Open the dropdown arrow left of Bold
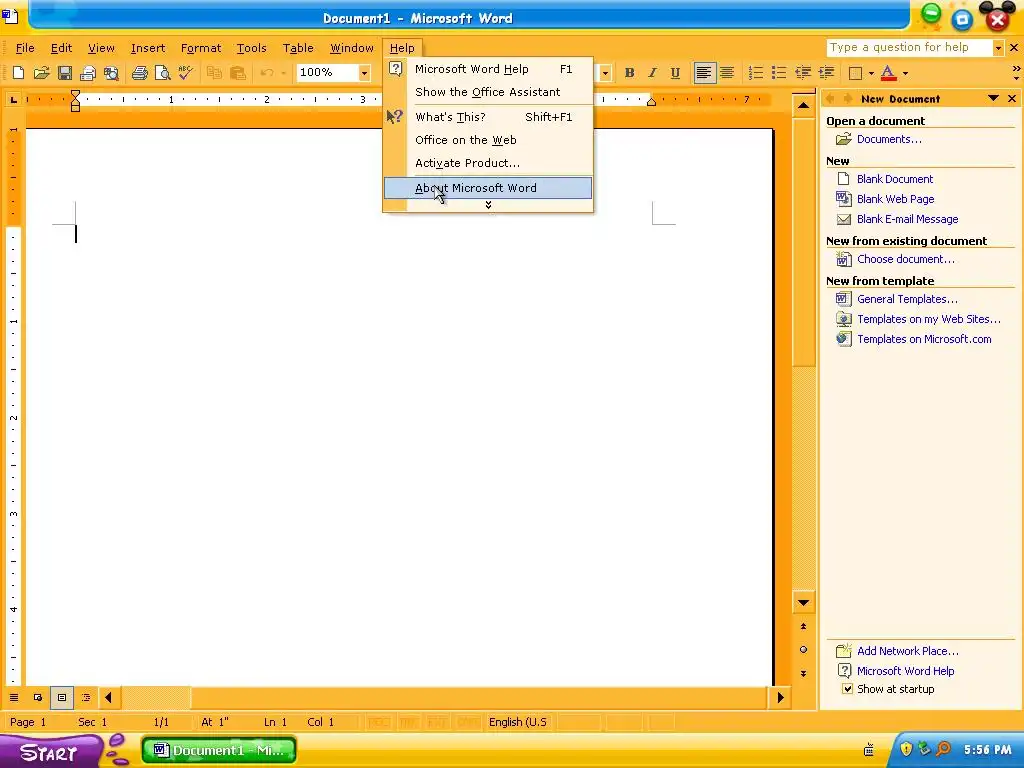The height and width of the screenshot is (768, 1024). pyautogui.click(x=605, y=73)
